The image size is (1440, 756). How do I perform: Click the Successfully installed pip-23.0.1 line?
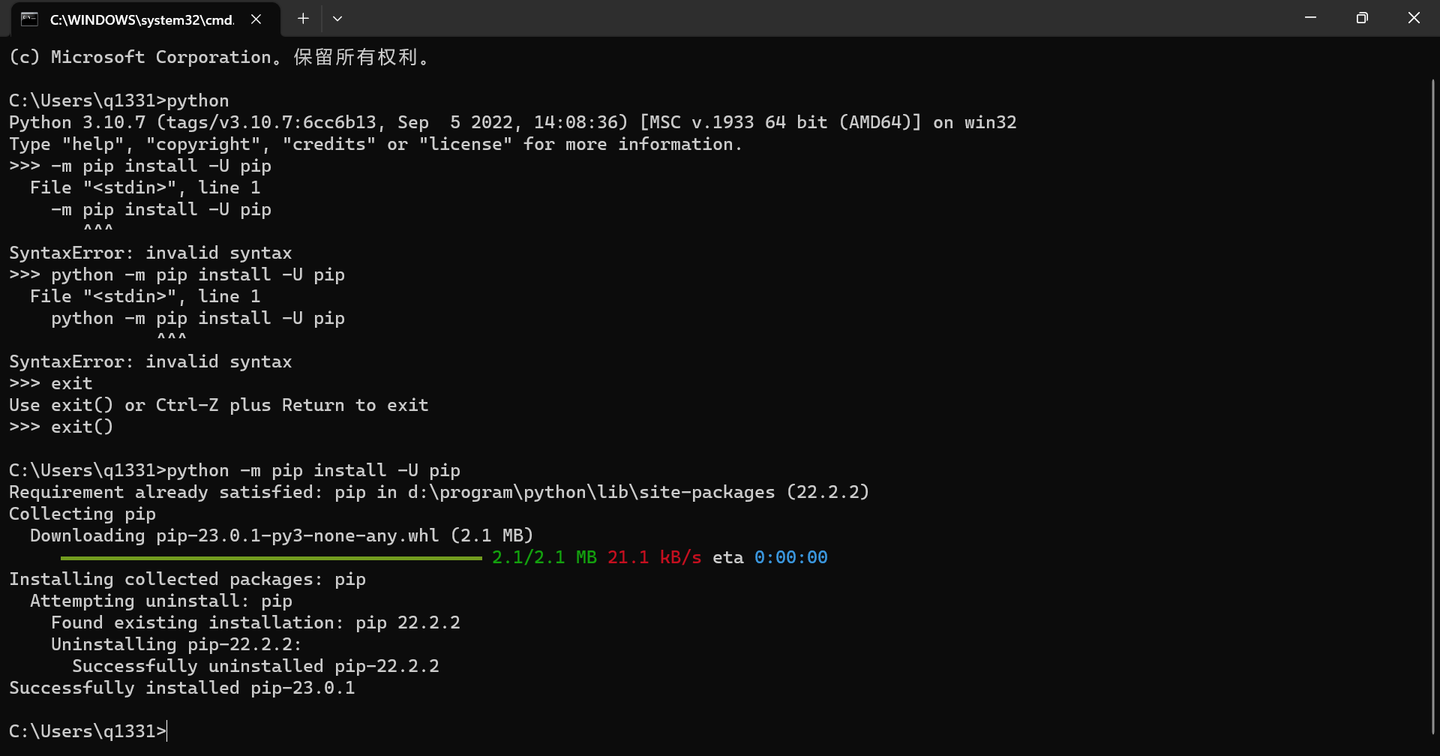pos(182,688)
